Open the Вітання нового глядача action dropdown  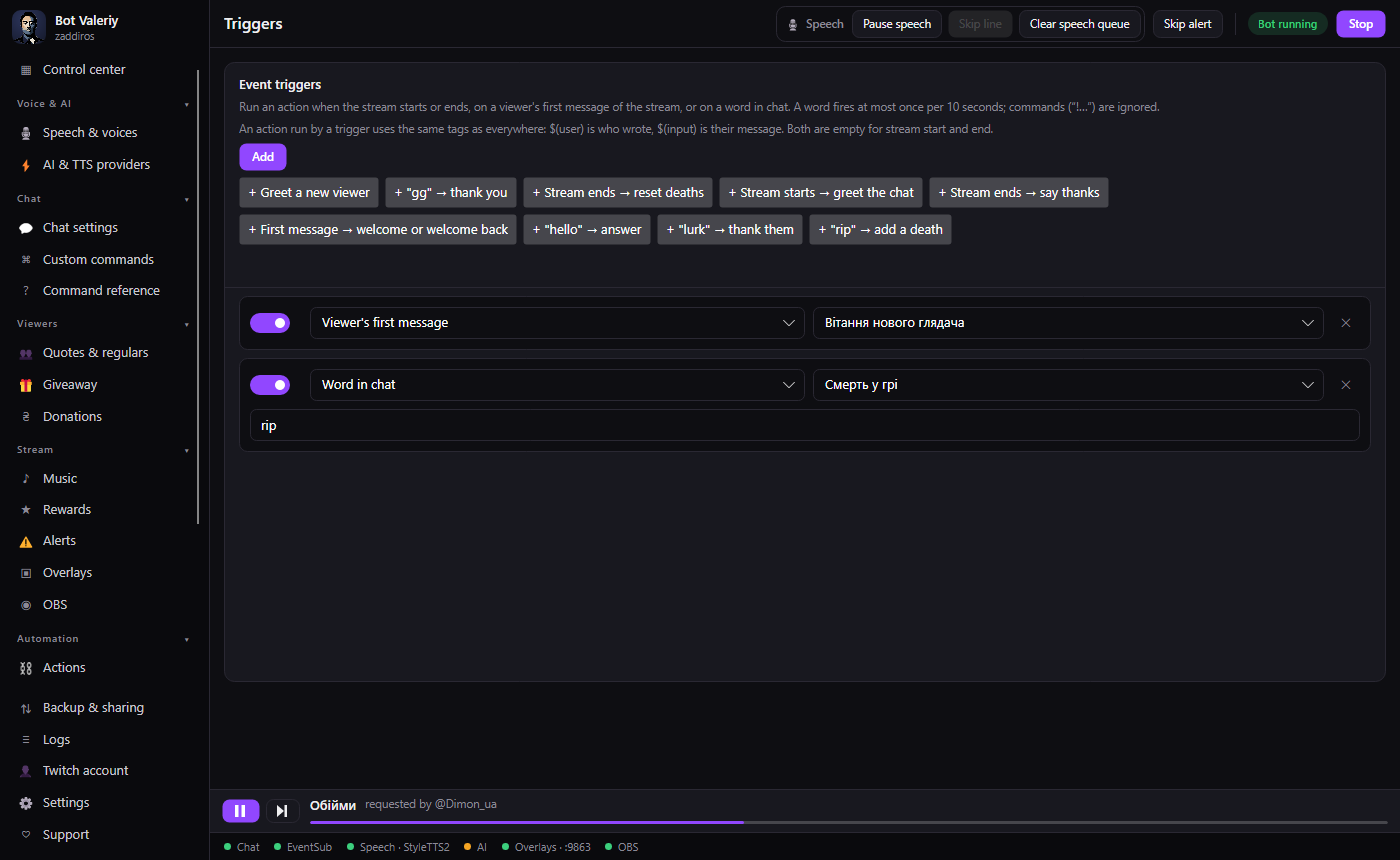click(x=1068, y=323)
